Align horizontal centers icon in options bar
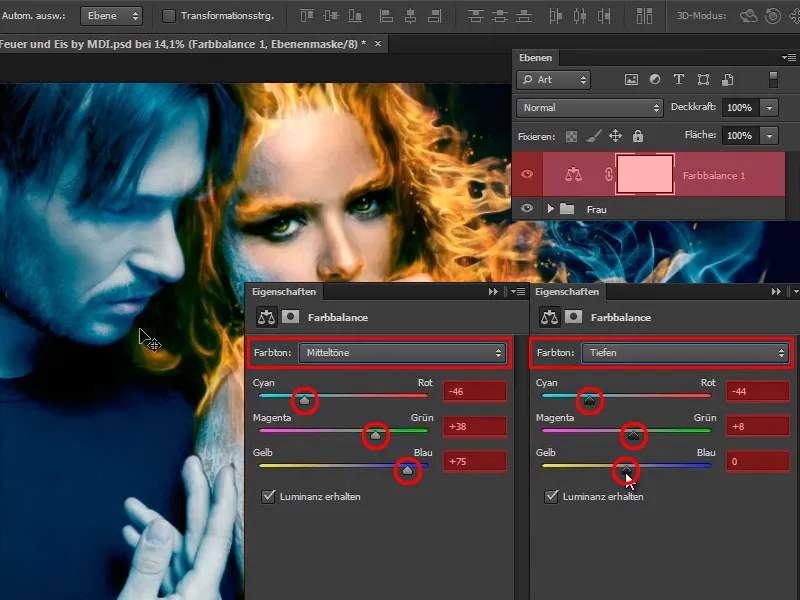800x600 pixels. coord(410,16)
